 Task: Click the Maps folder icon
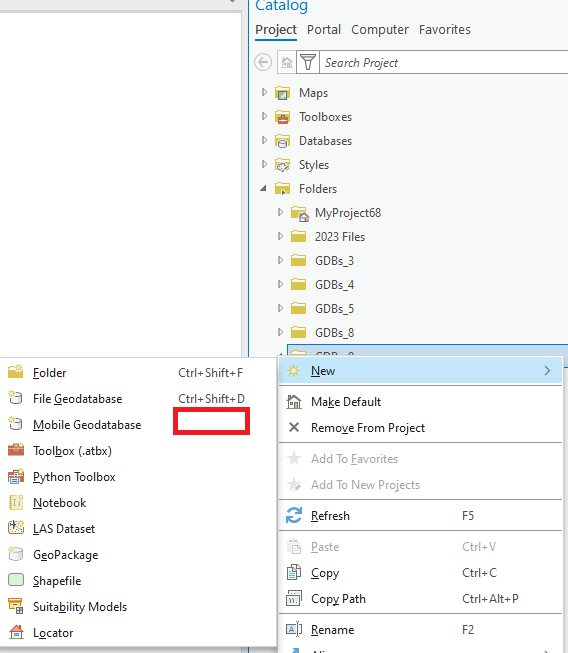pyautogui.click(x=282, y=93)
